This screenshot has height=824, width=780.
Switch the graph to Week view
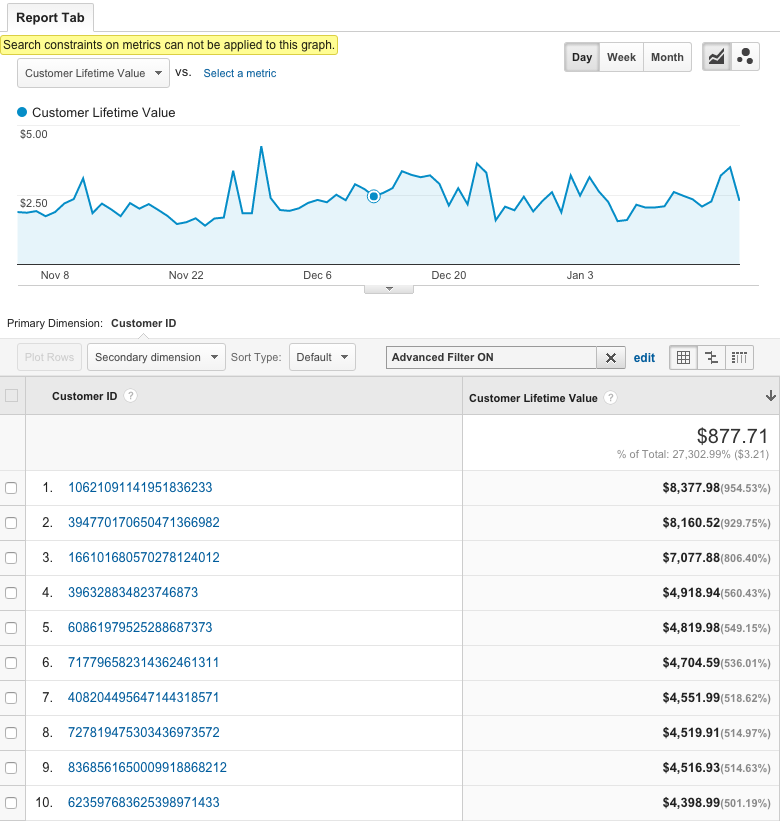click(x=621, y=57)
